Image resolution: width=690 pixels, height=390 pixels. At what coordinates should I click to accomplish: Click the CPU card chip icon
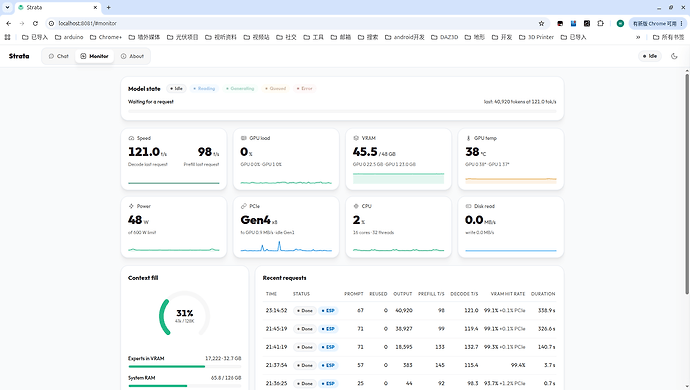356,206
